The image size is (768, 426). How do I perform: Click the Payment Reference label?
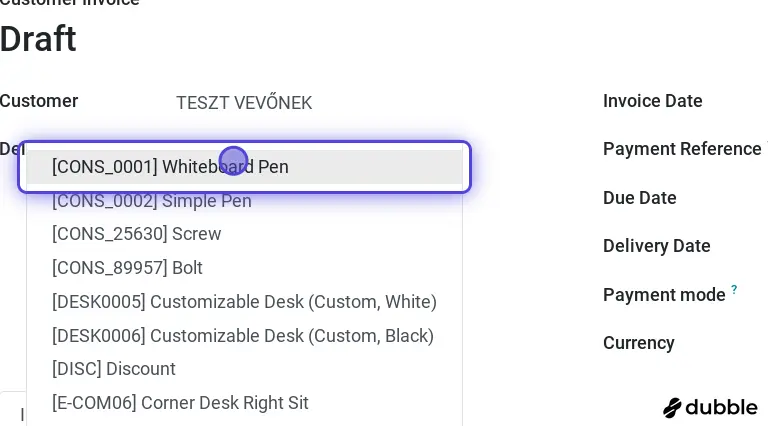pyautogui.click(x=682, y=149)
